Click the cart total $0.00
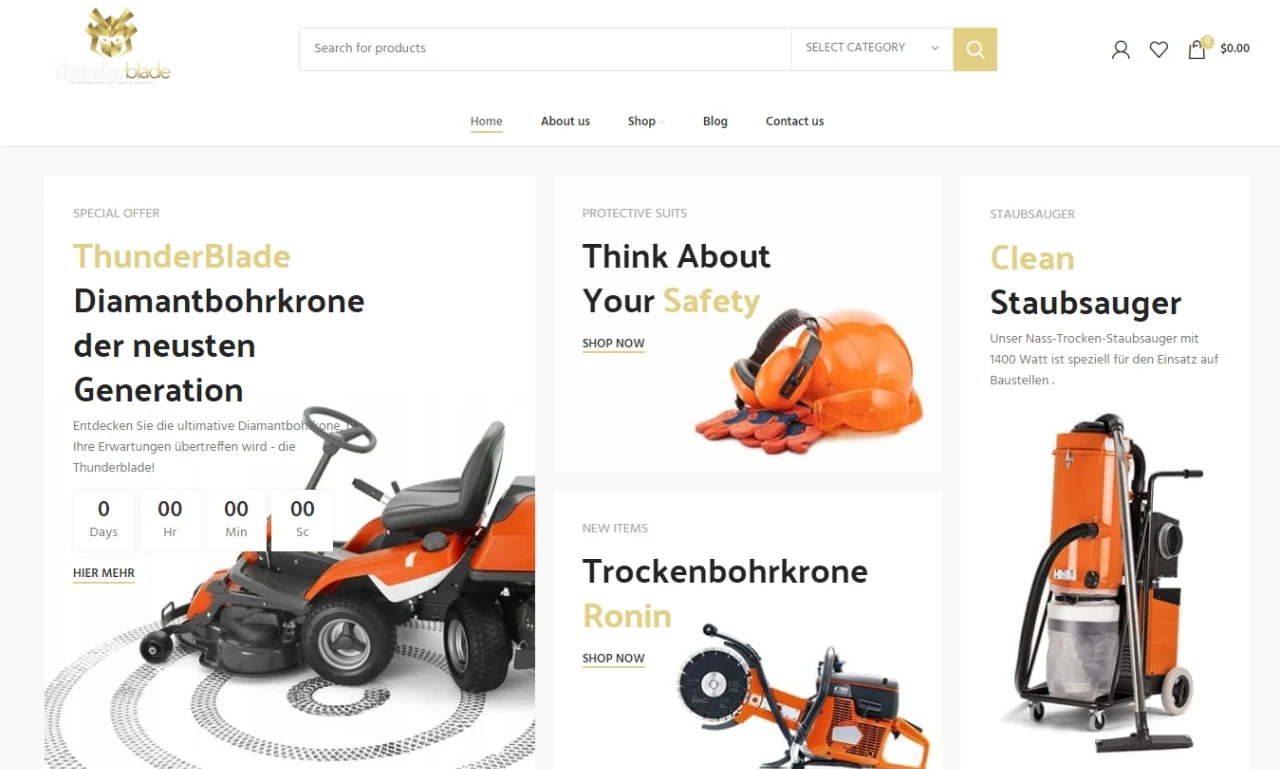The width and height of the screenshot is (1280, 769). tap(1235, 48)
